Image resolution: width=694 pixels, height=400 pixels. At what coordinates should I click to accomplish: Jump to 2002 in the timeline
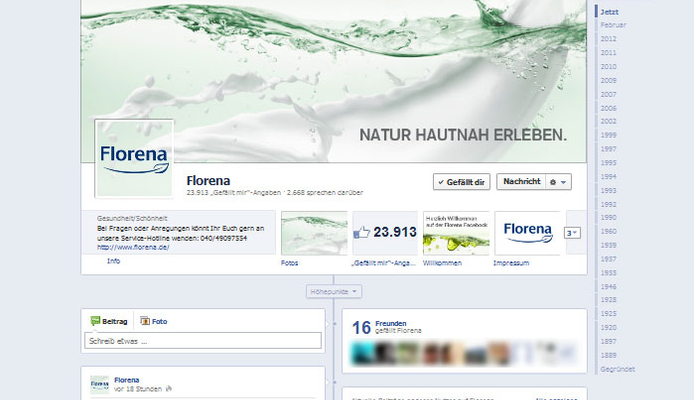pyautogui.click(x=608, y=121)
